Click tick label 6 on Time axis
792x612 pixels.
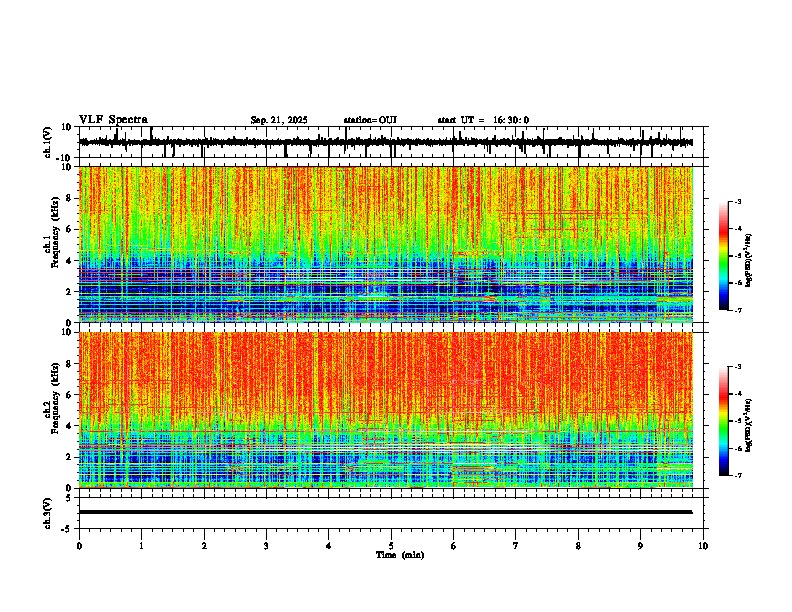click(x=454, y=546)
